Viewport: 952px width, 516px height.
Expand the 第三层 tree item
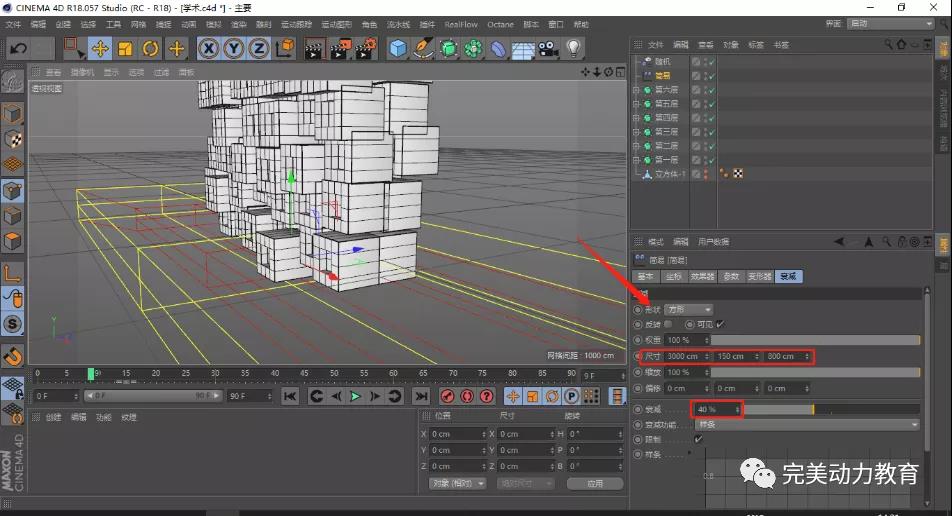click(635, 132)
